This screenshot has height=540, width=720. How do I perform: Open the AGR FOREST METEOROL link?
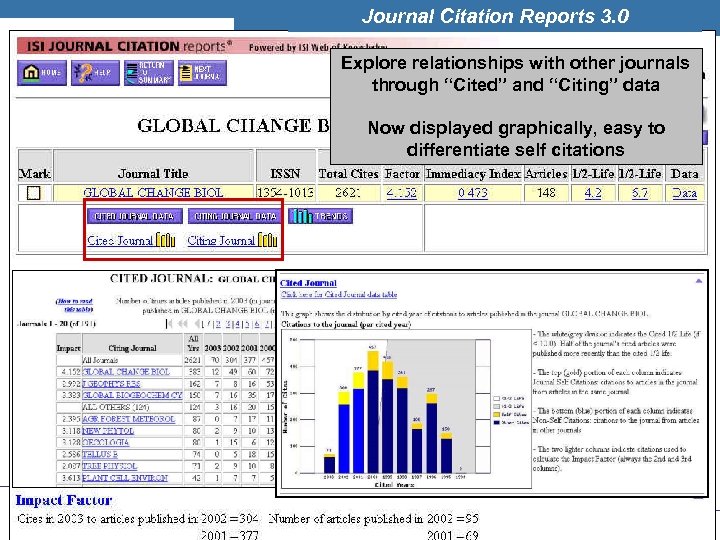(129, 419)
